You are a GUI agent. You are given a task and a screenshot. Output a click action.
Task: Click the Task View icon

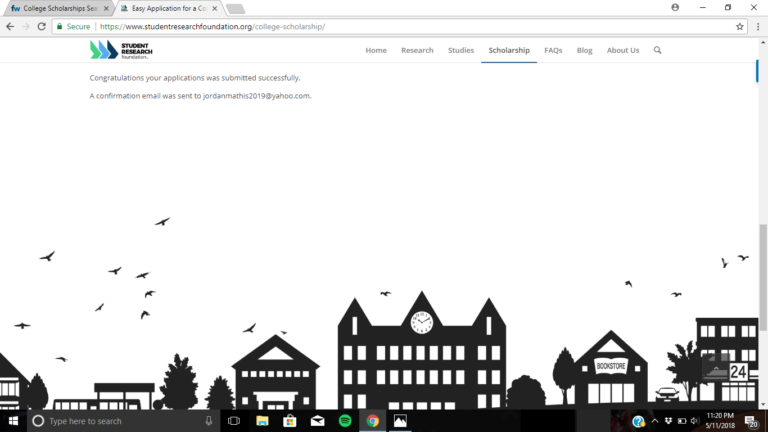click(x=234, y=421)
